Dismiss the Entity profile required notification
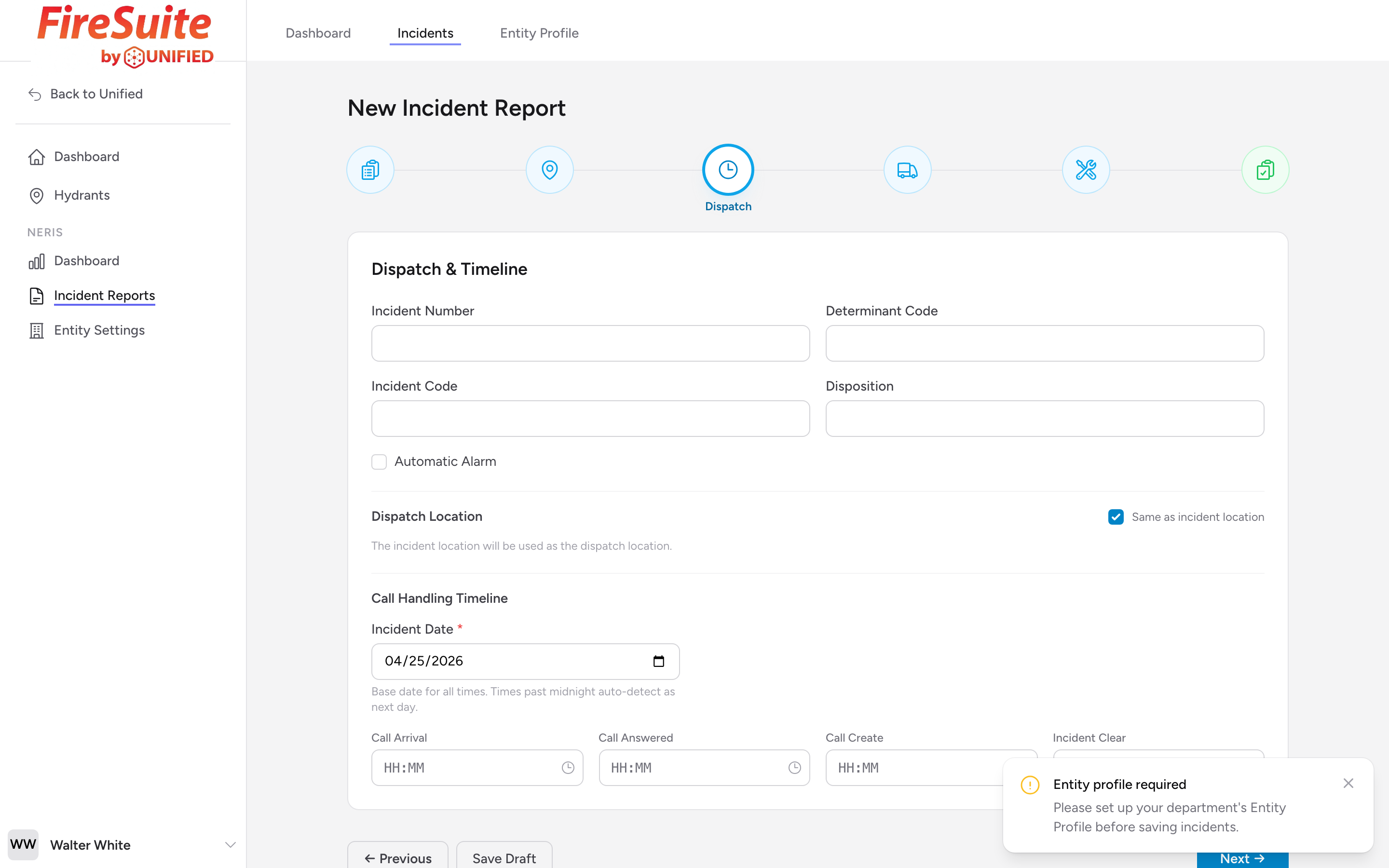The height and width of the screenshot is (868, 1389). [x=1348, y=783]
